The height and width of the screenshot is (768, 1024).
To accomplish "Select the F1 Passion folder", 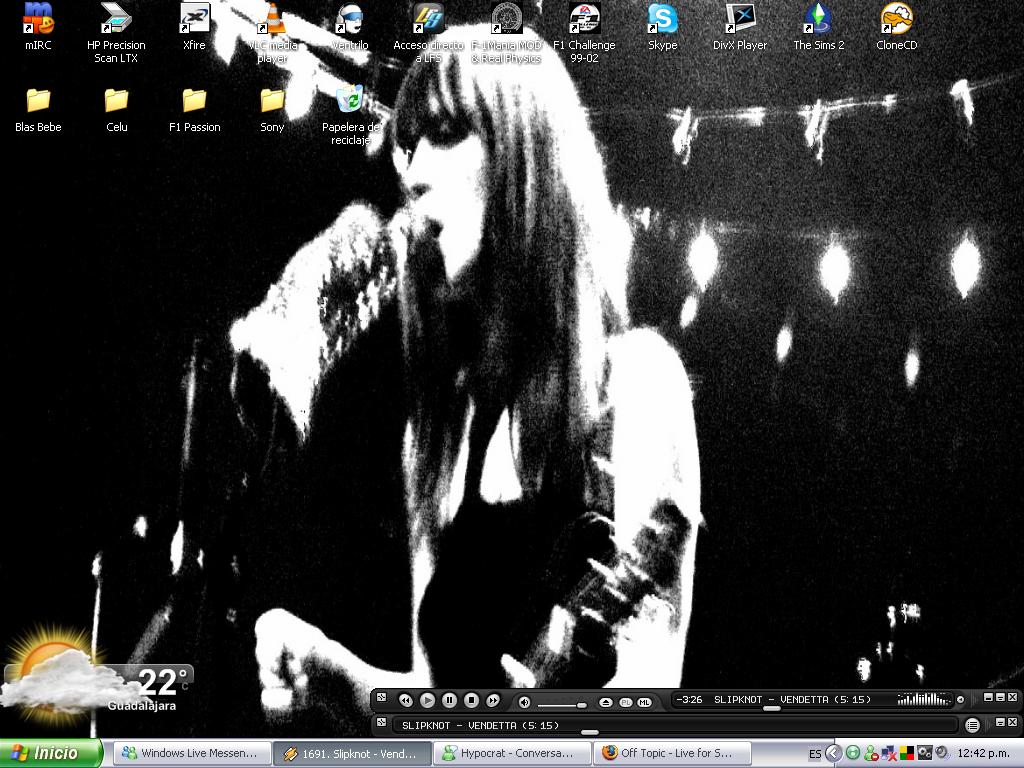I will 194,110.
